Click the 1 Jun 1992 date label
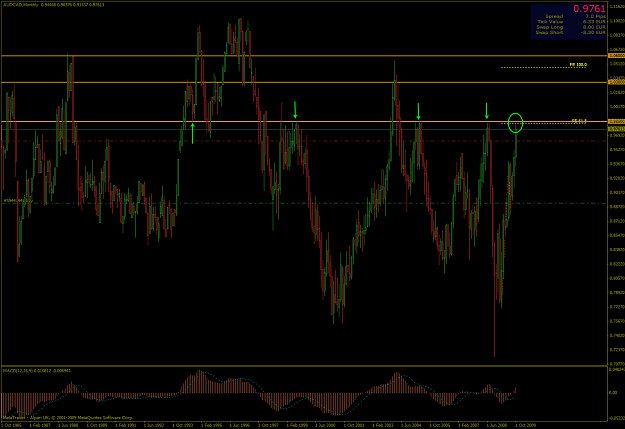The height and width of the screenshot is (429, 625). tap(154, 425)
